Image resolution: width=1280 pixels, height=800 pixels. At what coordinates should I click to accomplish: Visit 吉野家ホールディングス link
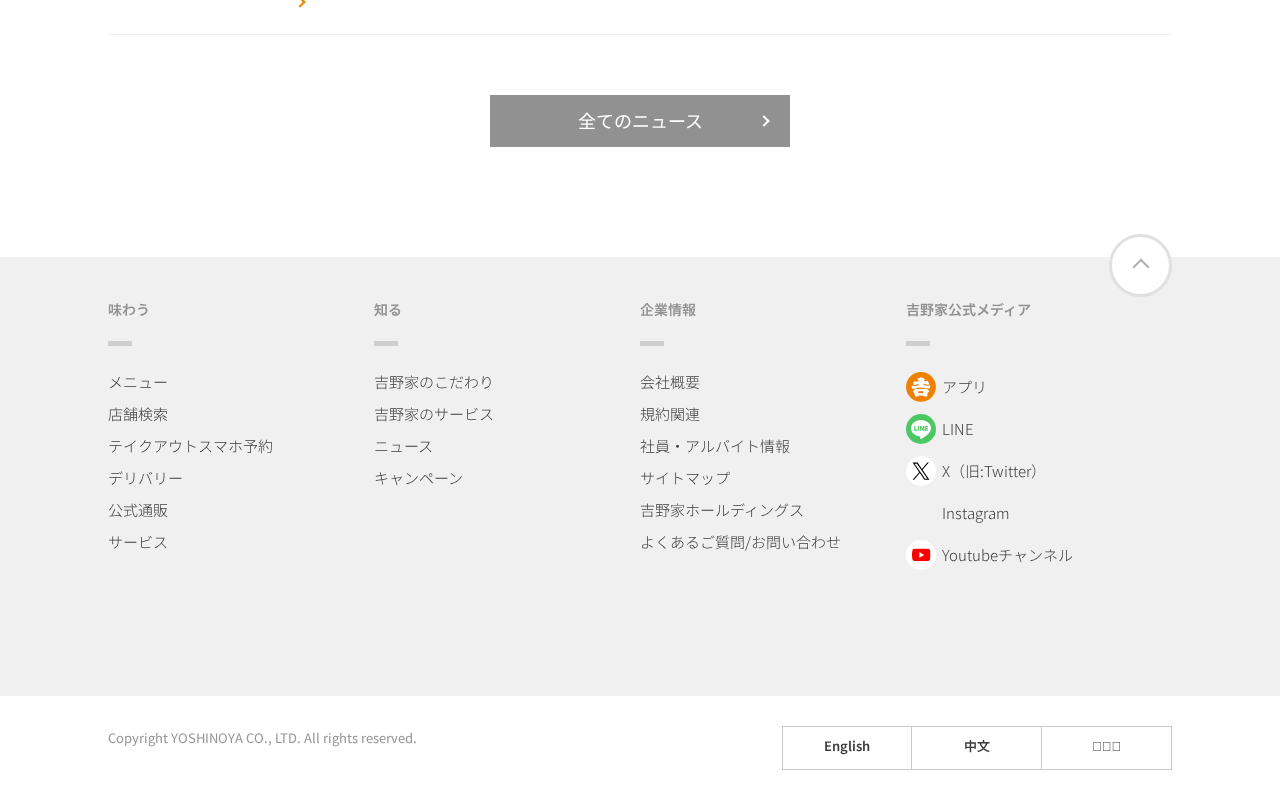tap(722, 510)
